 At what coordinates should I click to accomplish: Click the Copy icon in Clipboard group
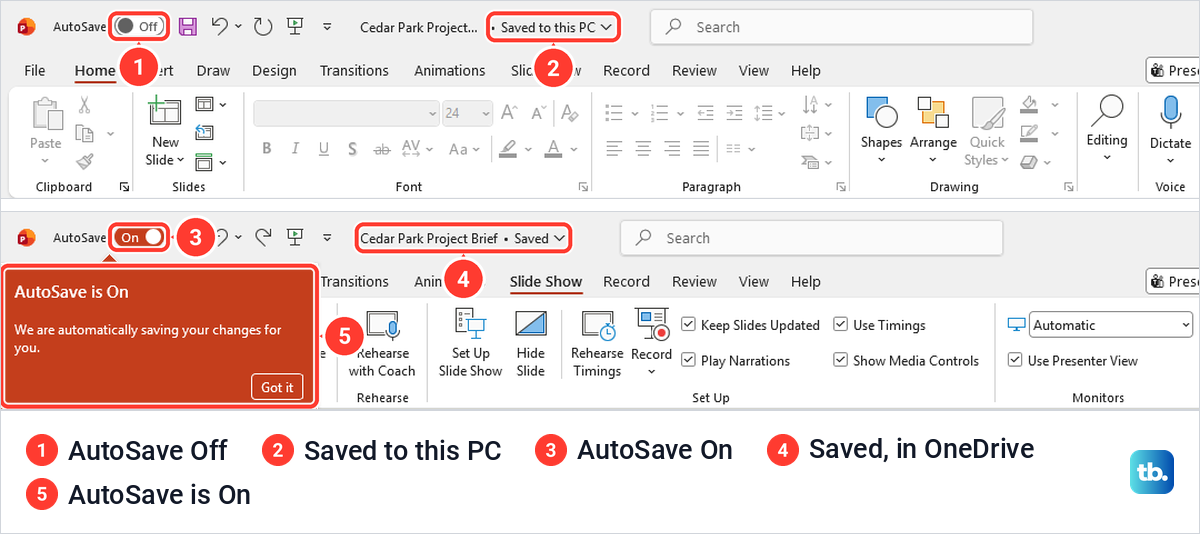point(85,133)
